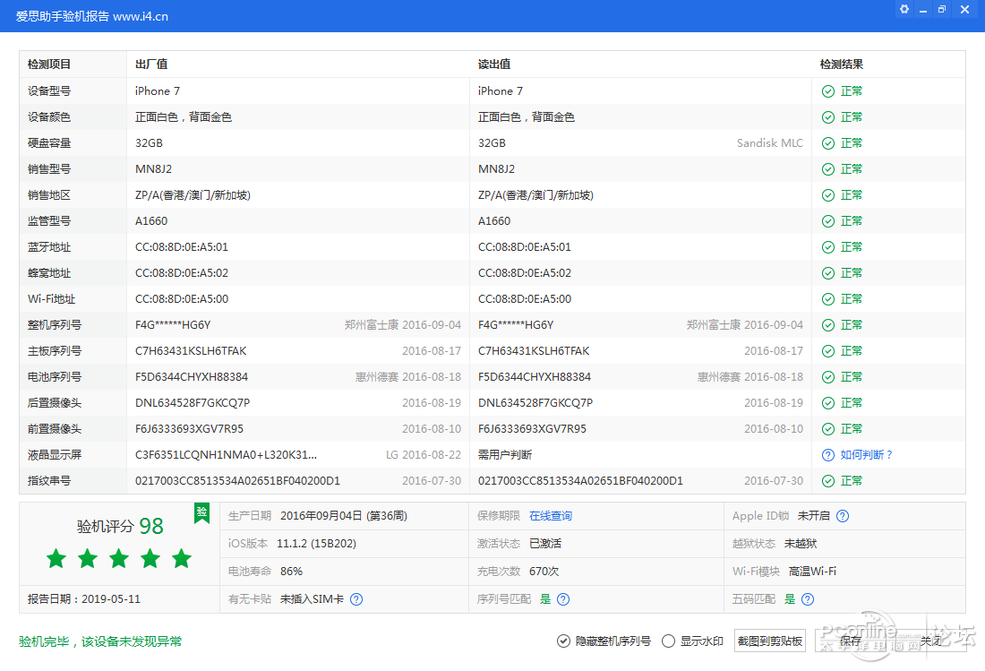Click the help icon next to 序列号匹配
985x671 pixels.
coord(563,599)
